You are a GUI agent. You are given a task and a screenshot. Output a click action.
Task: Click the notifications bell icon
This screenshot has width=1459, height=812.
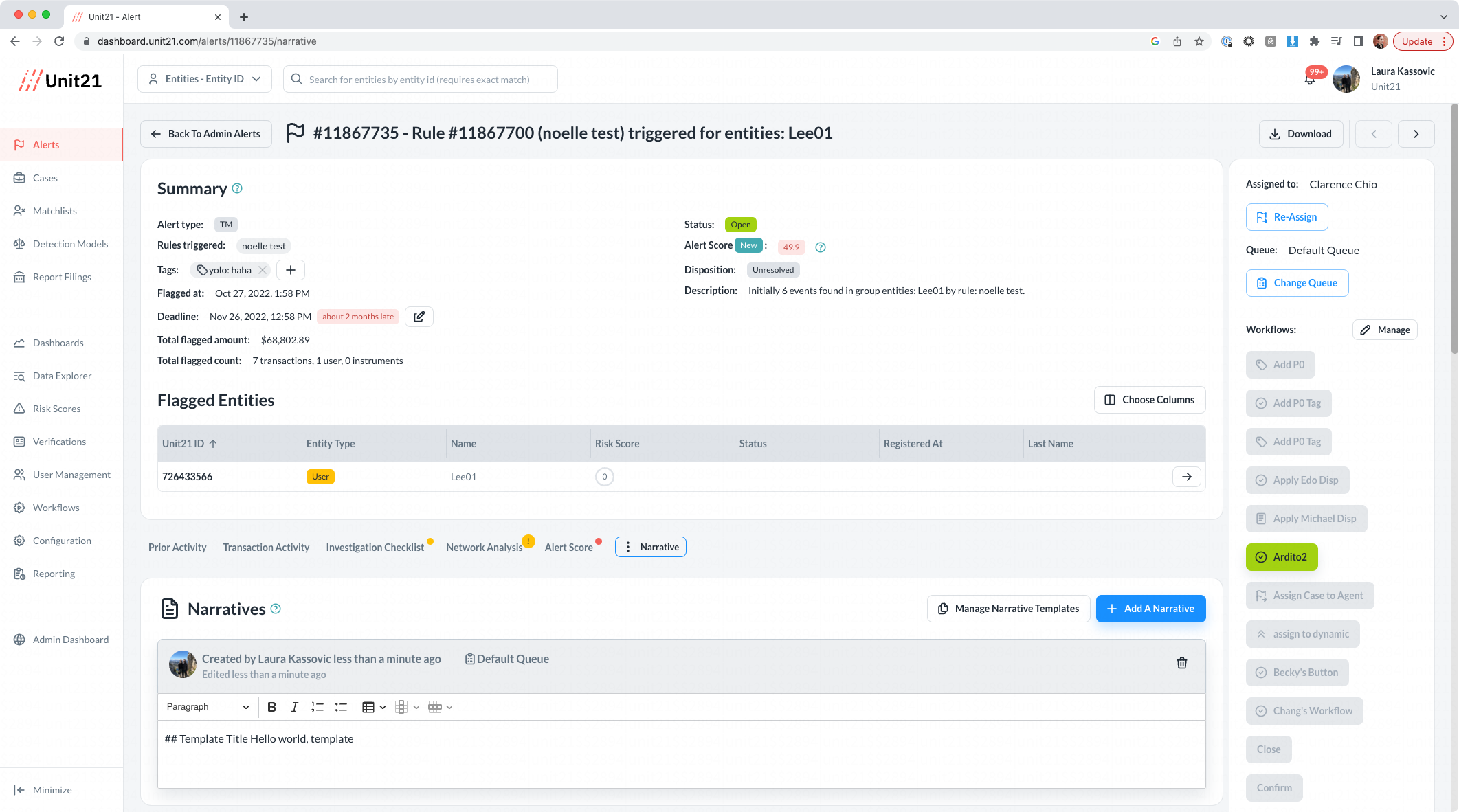tap(1309, 80)
